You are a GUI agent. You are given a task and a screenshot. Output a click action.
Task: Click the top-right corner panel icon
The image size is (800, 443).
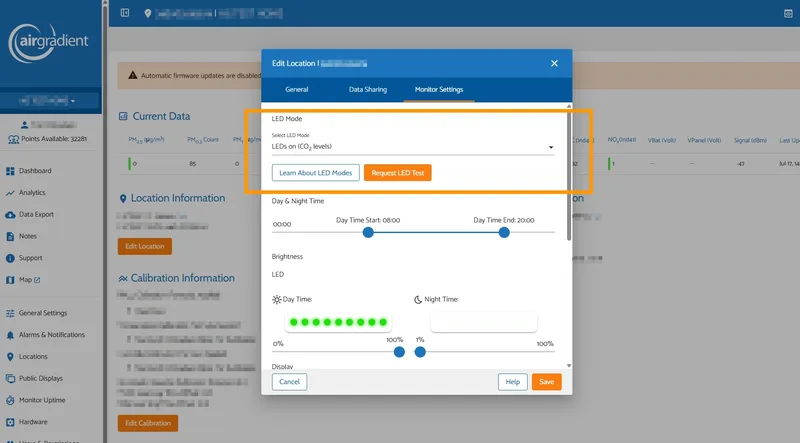[788, 13]
